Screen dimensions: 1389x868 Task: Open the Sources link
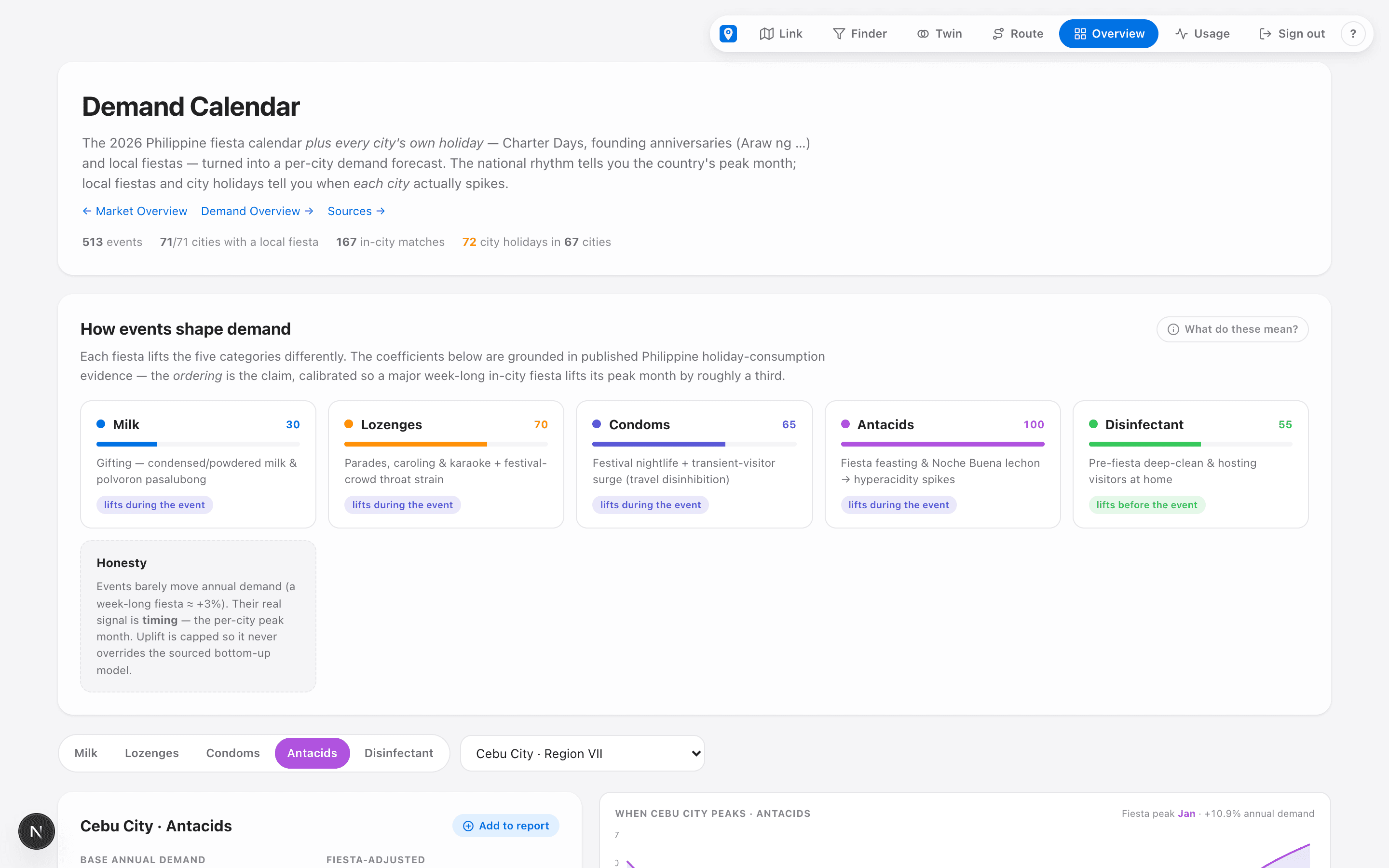[356, 211]
